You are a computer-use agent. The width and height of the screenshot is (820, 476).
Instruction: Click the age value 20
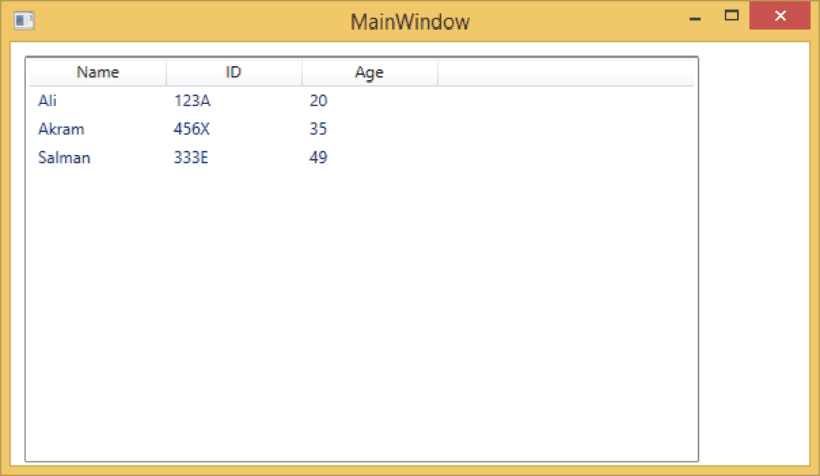[x=318, y=100]
